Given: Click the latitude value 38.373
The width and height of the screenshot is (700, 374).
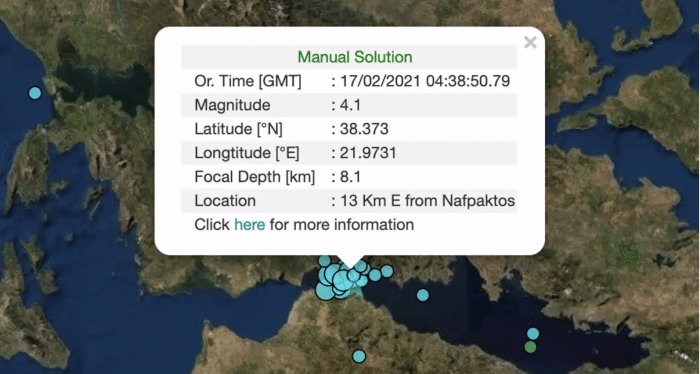Looking at the screenshot, I should 364,129.
